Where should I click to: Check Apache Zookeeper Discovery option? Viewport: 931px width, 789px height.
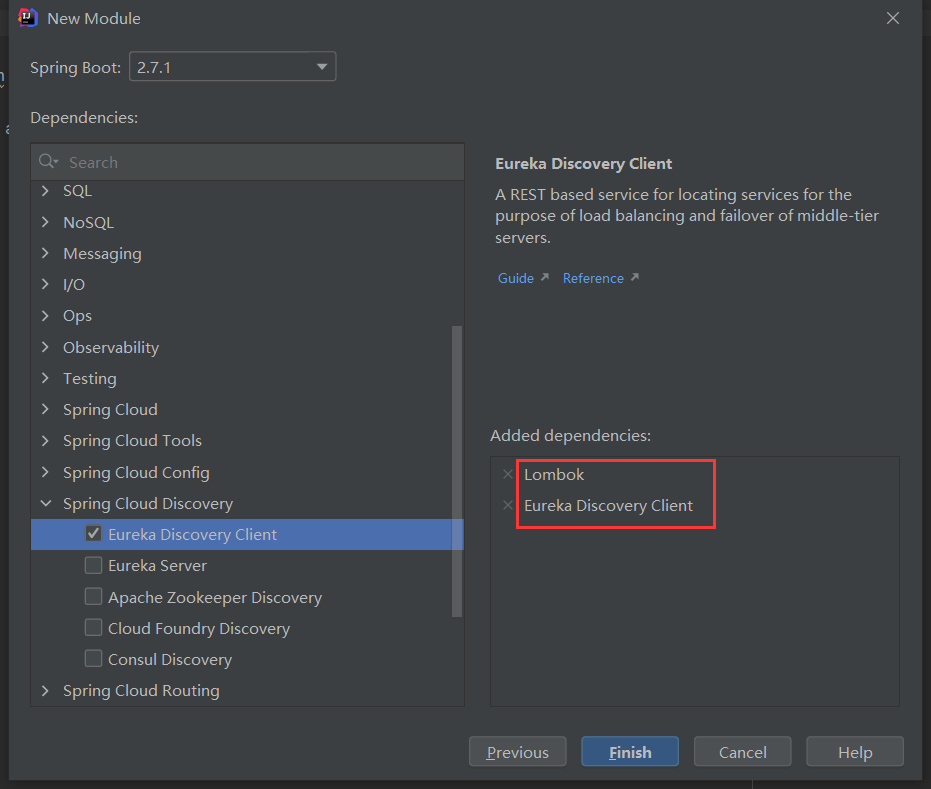pos(93,597)
